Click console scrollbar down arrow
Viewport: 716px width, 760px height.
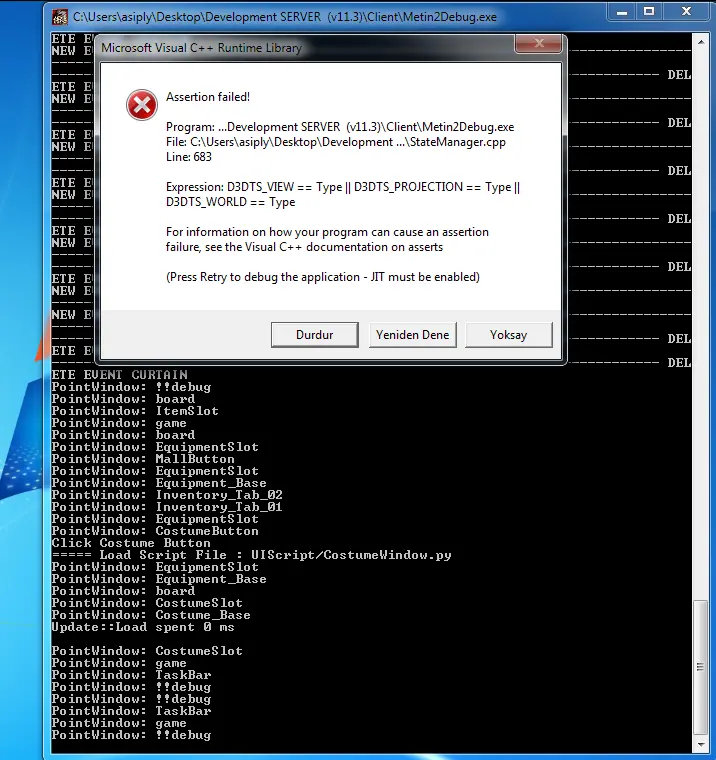[x=701, y=744]
